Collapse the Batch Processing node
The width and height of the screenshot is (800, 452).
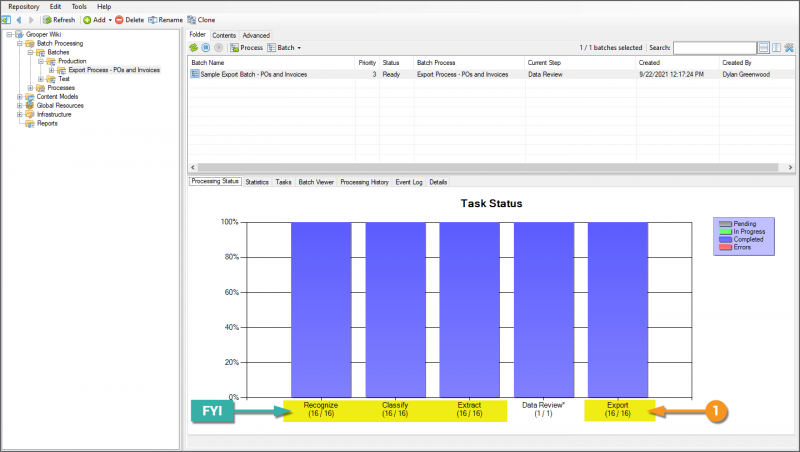click(20, 43)
